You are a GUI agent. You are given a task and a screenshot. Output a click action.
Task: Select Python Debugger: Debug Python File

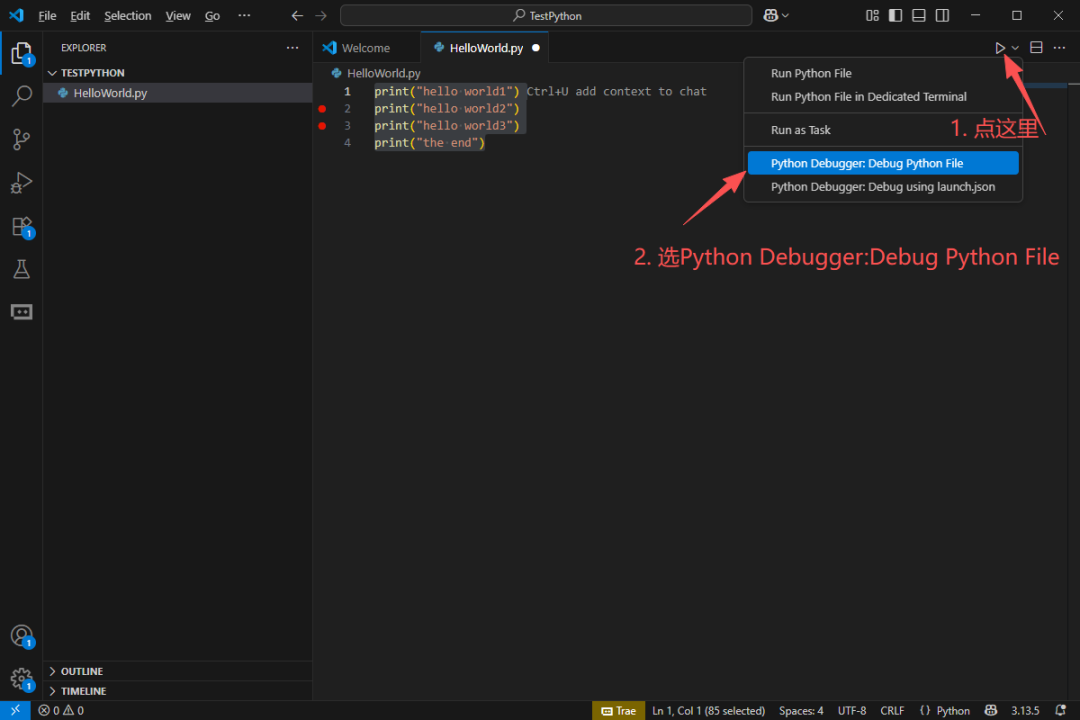tap(883, 163)
